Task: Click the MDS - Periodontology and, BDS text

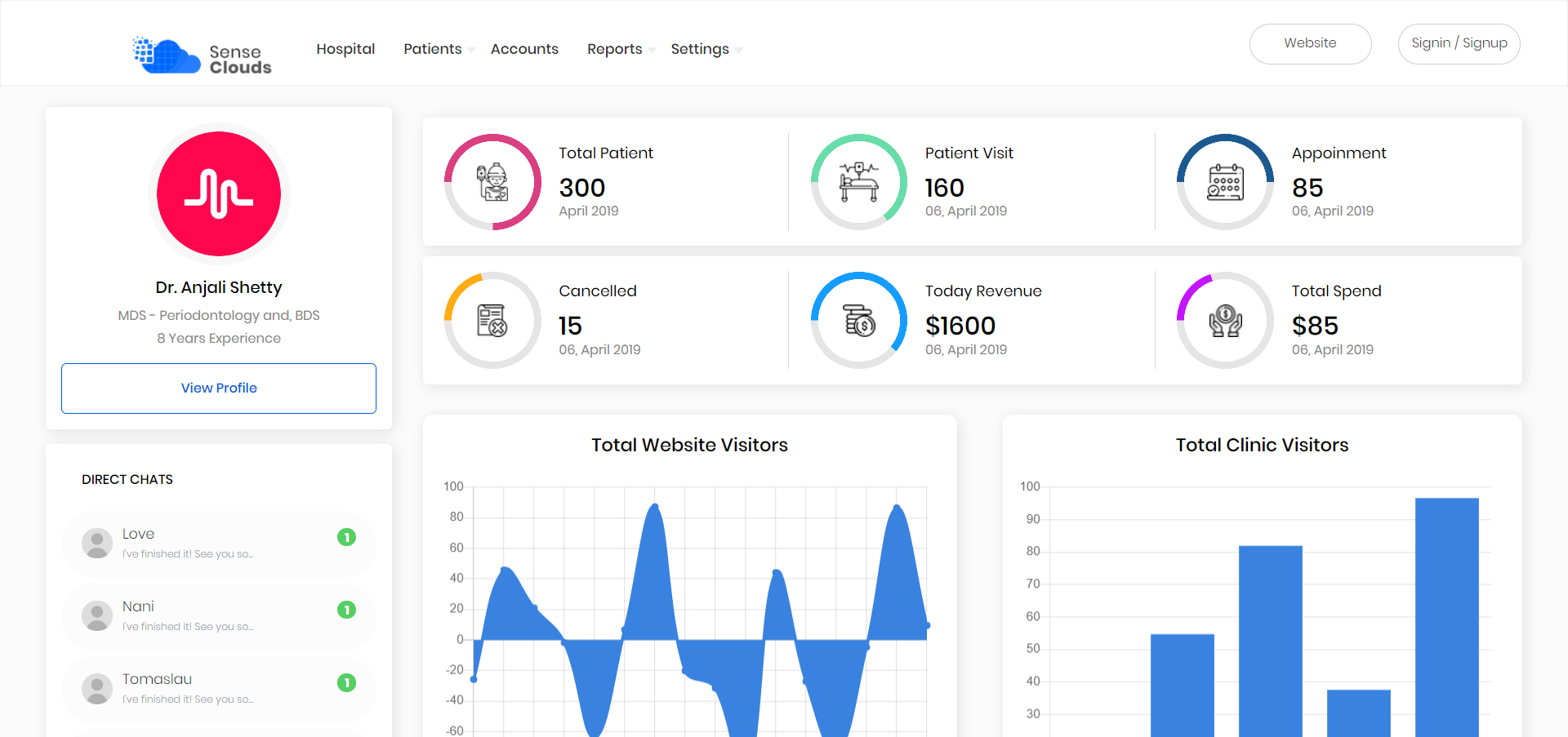Action: (x=219, y=315)
